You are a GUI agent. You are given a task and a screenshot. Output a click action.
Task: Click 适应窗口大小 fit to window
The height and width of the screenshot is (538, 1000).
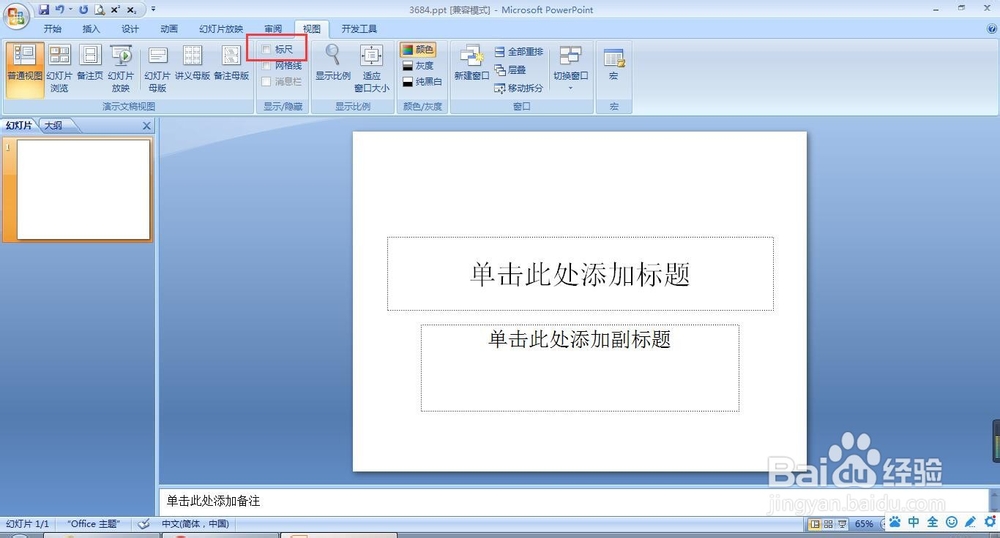coord(372,69)
